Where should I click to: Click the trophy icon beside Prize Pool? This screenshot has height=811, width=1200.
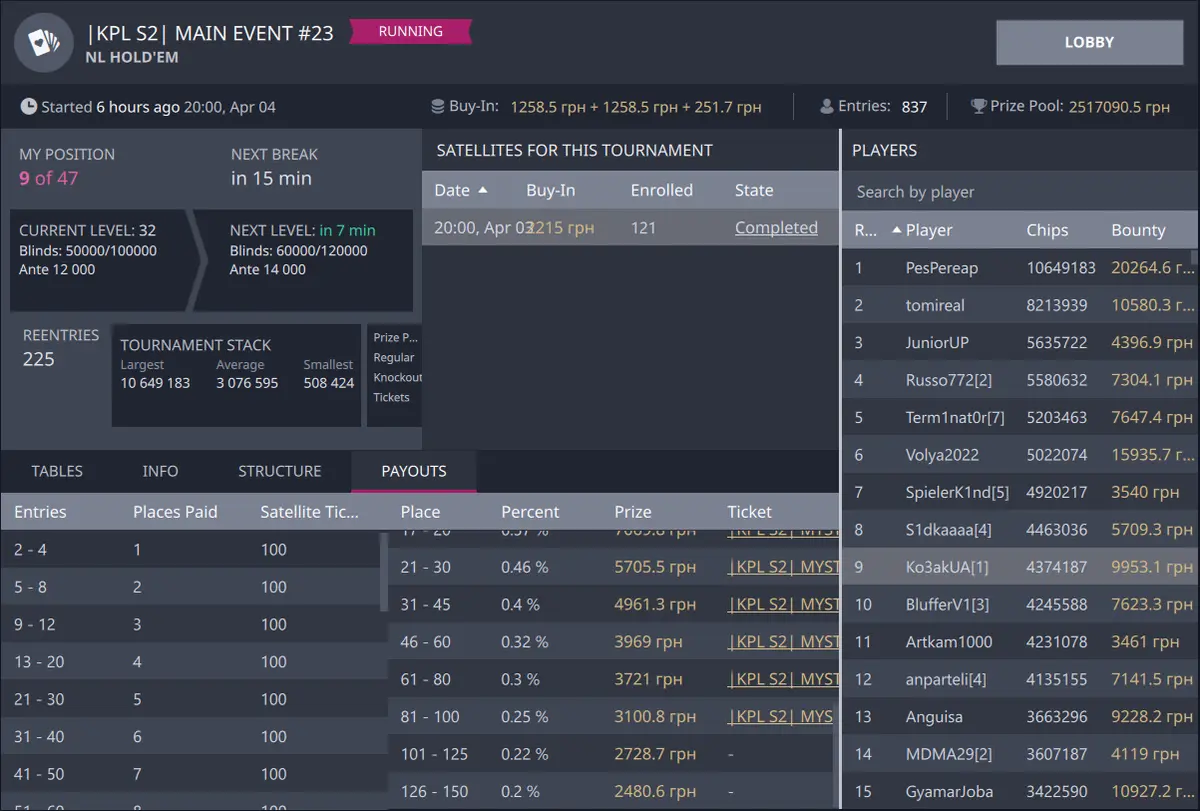(978, 107)
